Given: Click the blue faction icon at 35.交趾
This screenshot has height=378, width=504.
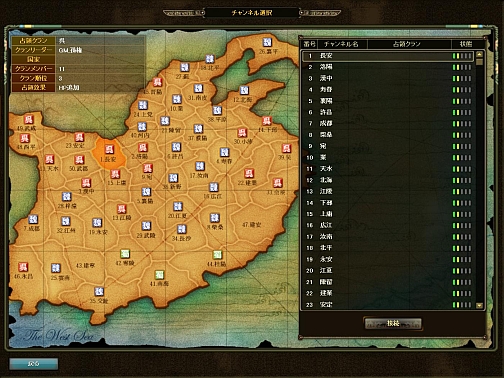Looking at the screenshot, I should (x=99, y=291).
